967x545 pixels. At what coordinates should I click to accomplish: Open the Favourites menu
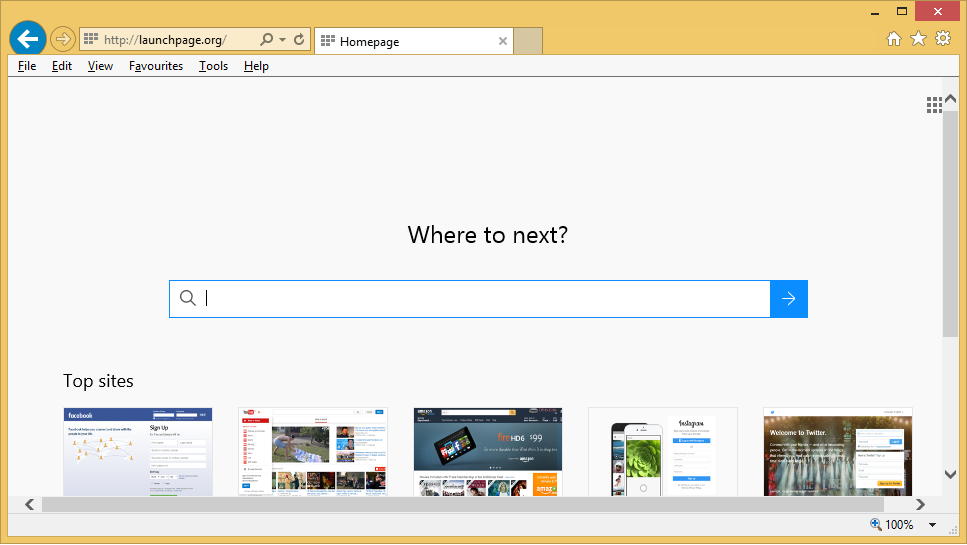(x=156, y=66)
